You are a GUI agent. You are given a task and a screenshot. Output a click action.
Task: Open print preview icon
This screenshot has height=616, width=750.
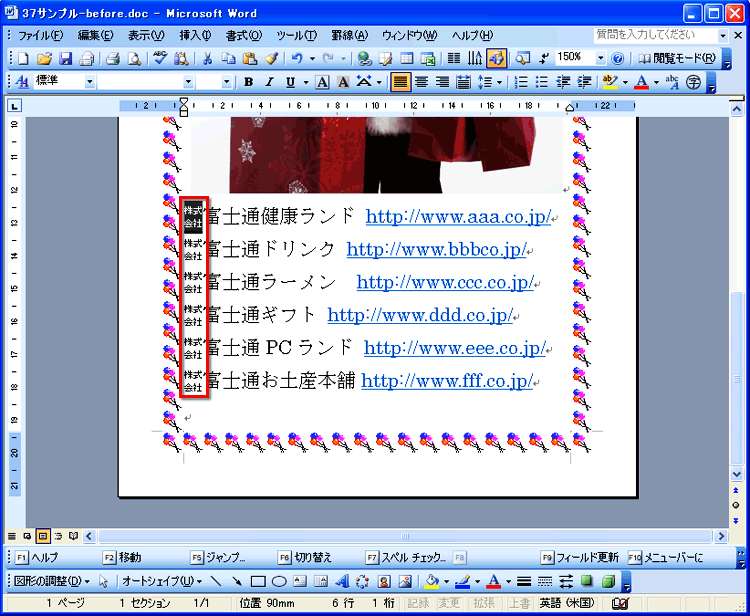click(134, 59)
